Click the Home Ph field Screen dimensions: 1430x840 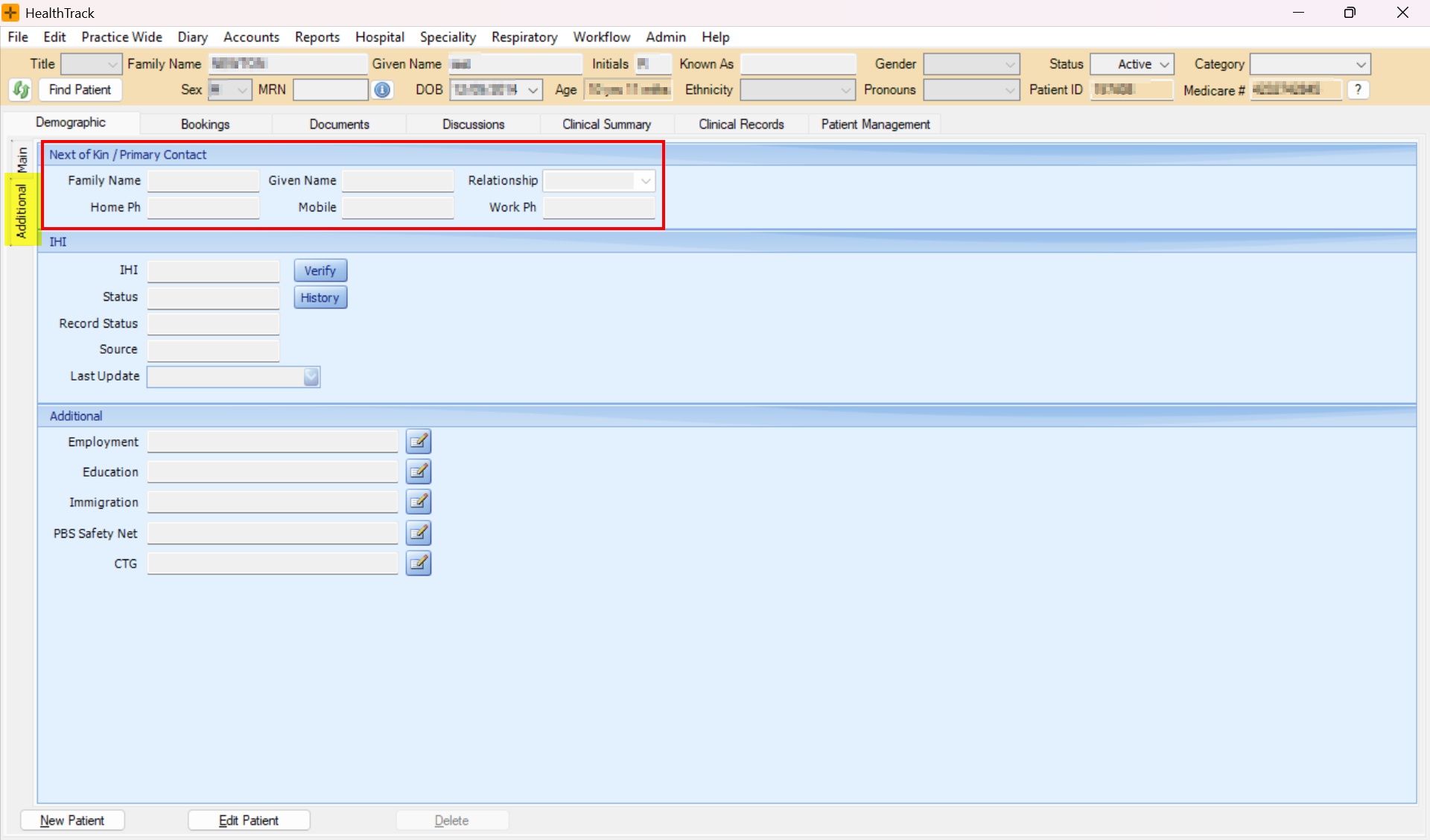tap(203, 208)
